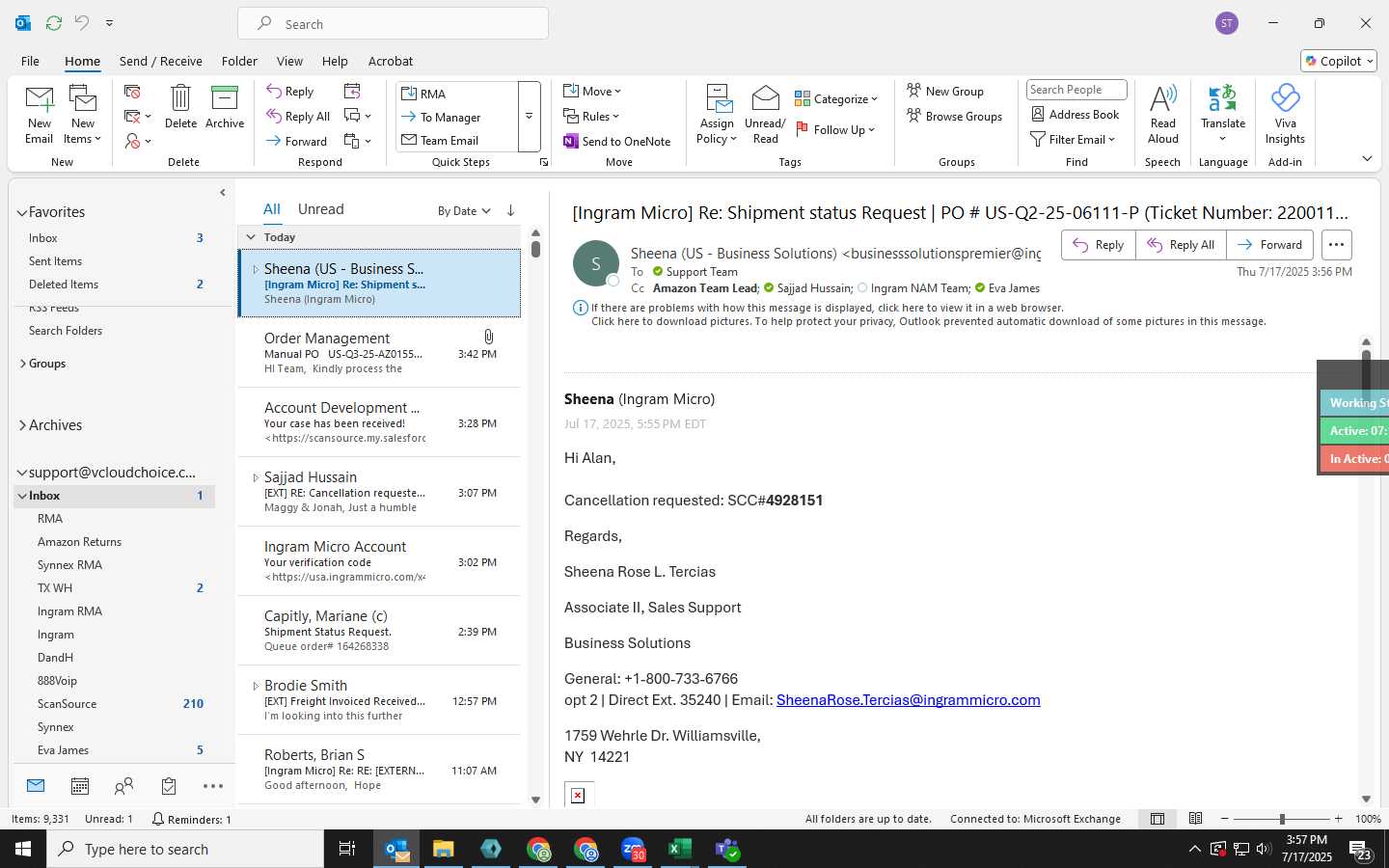
Task: Click the Search People field
Action: coord(1076,90)
